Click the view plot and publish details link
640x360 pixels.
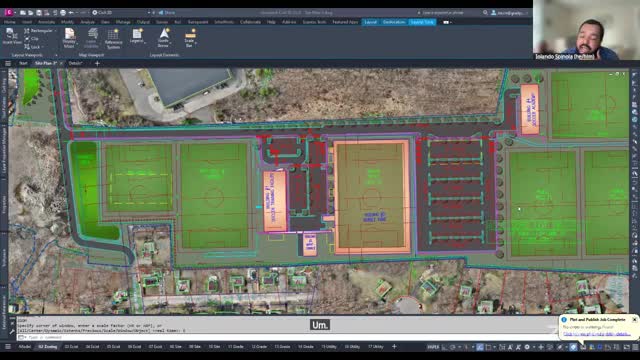[596, 334]
